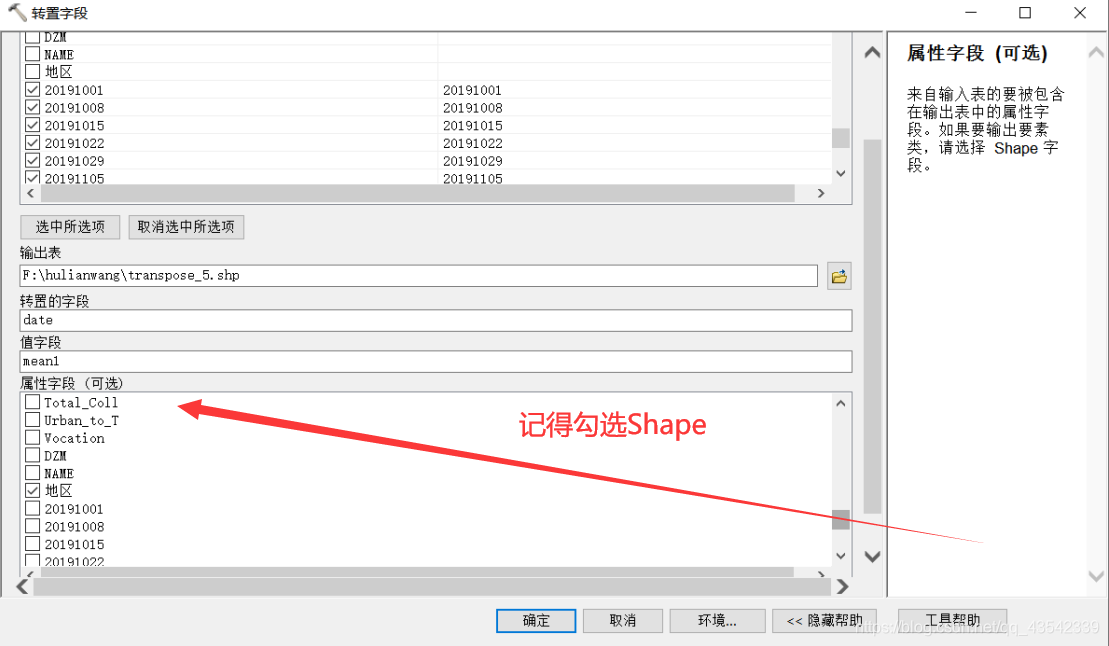Click 取消选中所选项 button
The image size is (1109, 646).
[186, 226]
